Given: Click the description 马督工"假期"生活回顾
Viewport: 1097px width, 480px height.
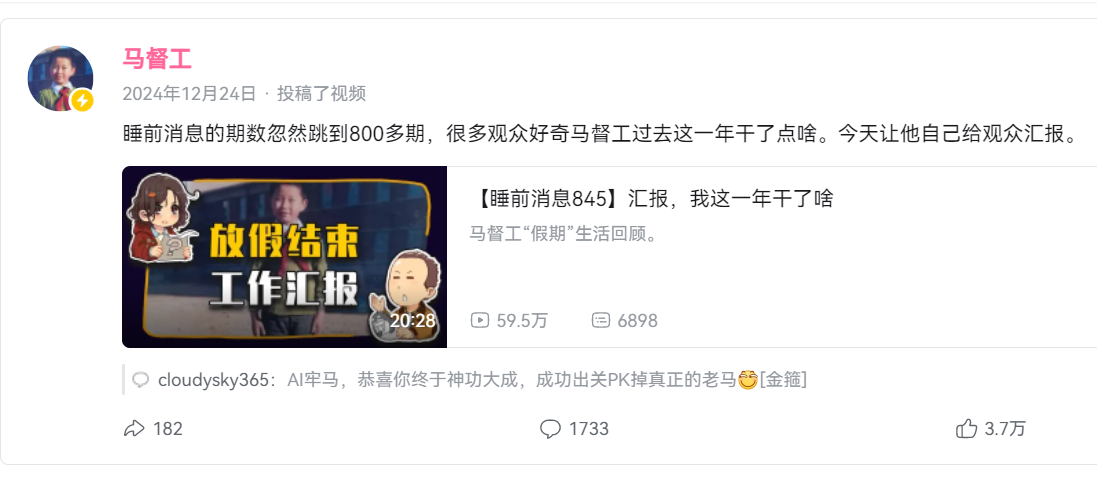Looking at the screenshot, I should coord(562,234).
